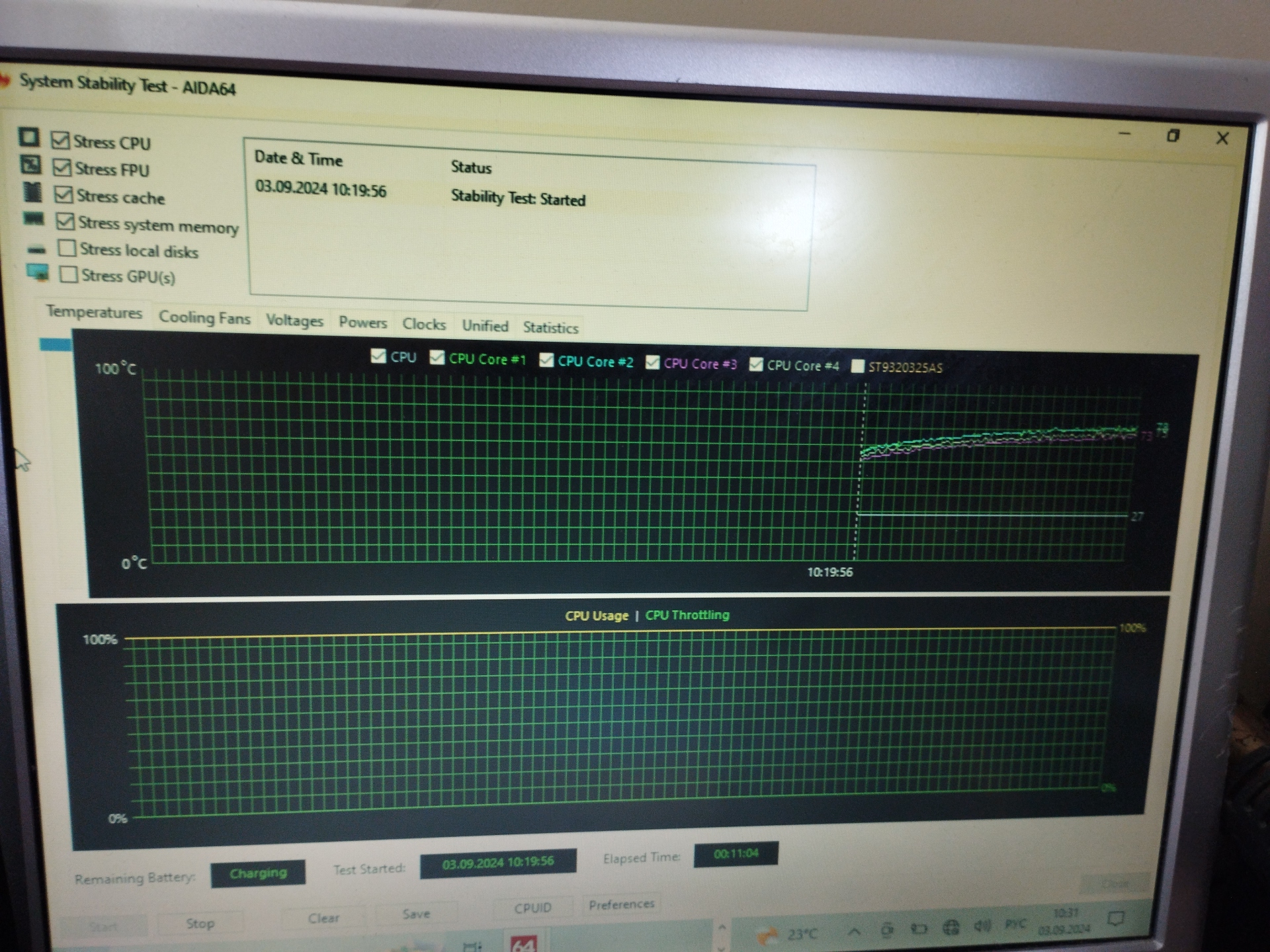Click the FPU stress icon
Viewport: 1270px width, 952px height.
tap(30, 165)
